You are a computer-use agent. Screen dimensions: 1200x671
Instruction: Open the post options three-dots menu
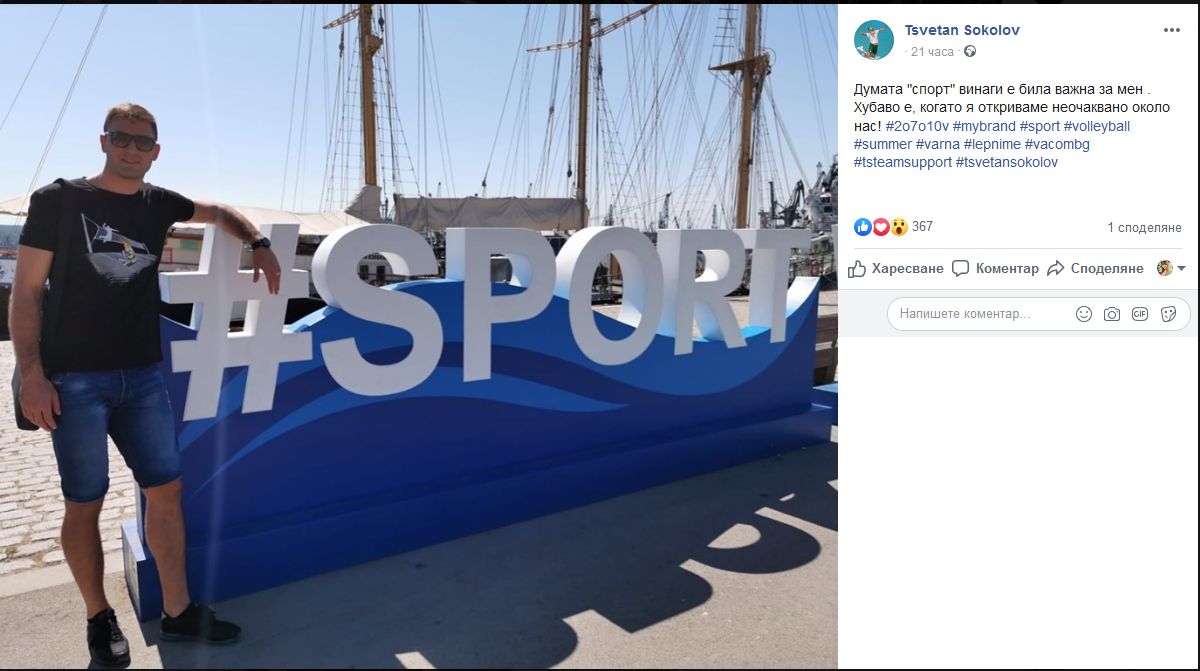click(1172, 30)
